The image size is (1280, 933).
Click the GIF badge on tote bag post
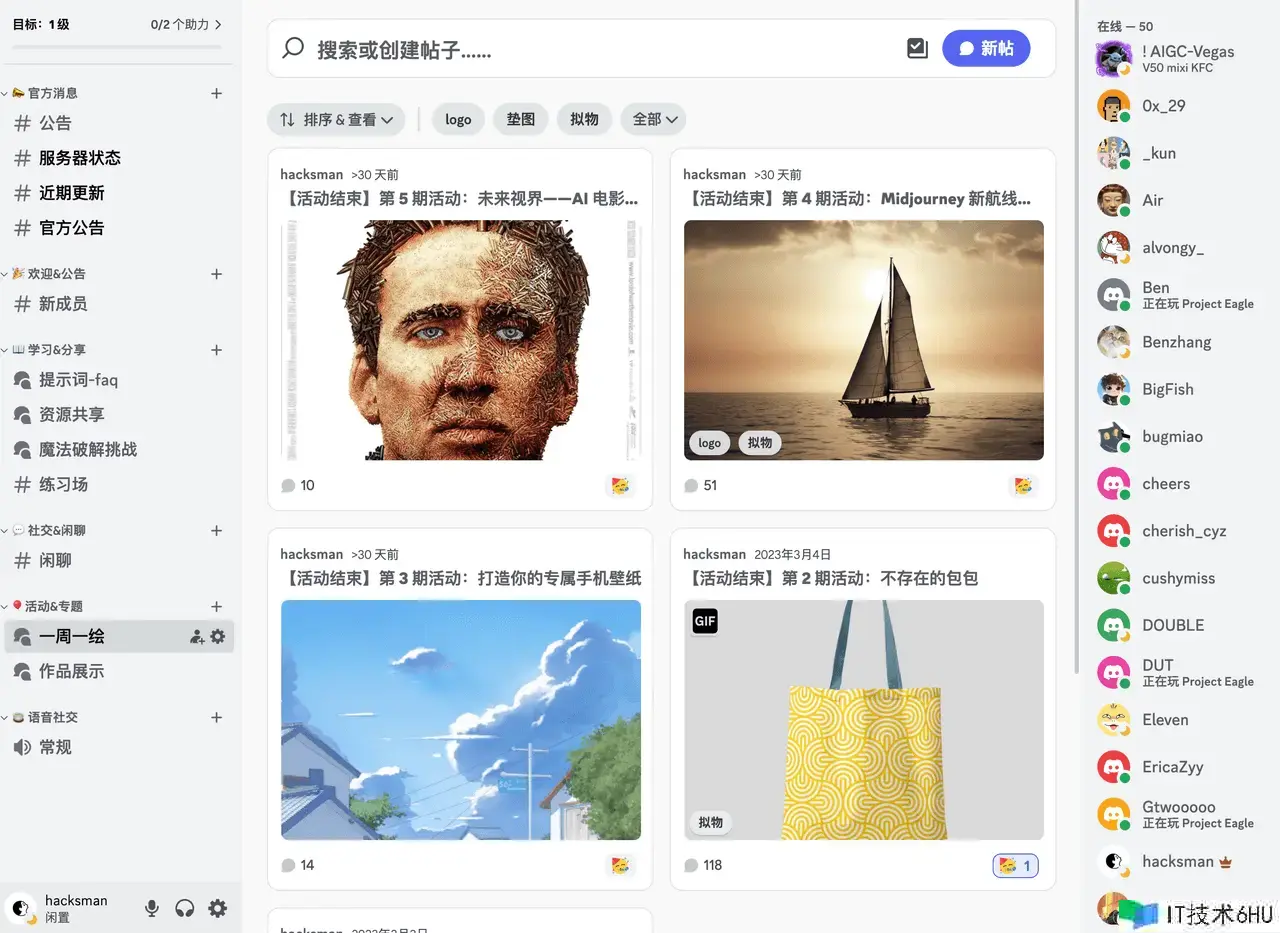(705, 621)
